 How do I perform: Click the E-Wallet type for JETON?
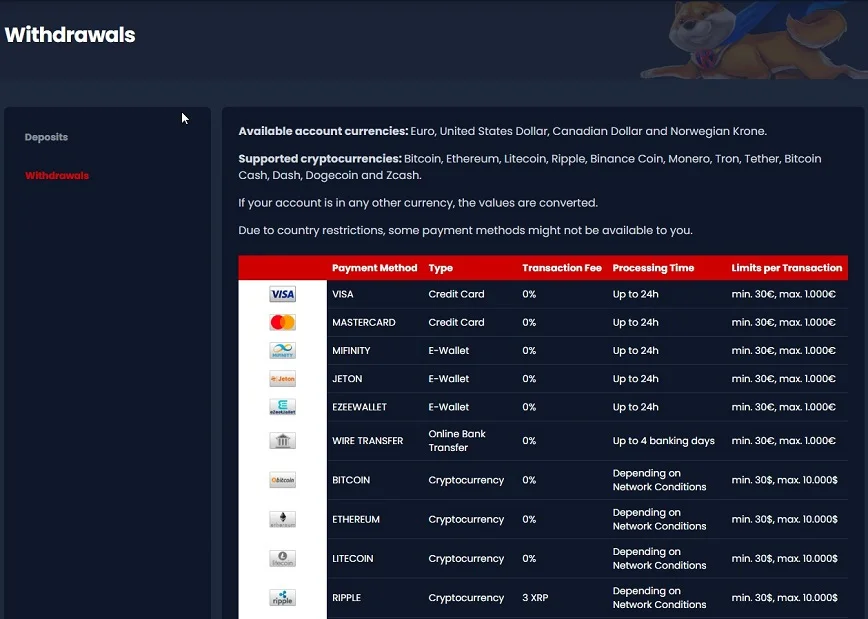(x=448, y=379)
